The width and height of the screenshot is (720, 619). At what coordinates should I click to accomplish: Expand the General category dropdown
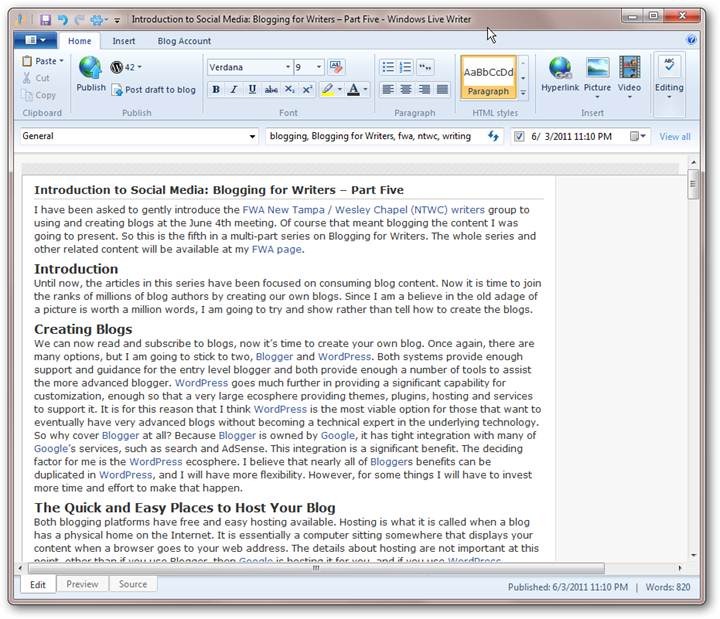(x=251, y=136)
